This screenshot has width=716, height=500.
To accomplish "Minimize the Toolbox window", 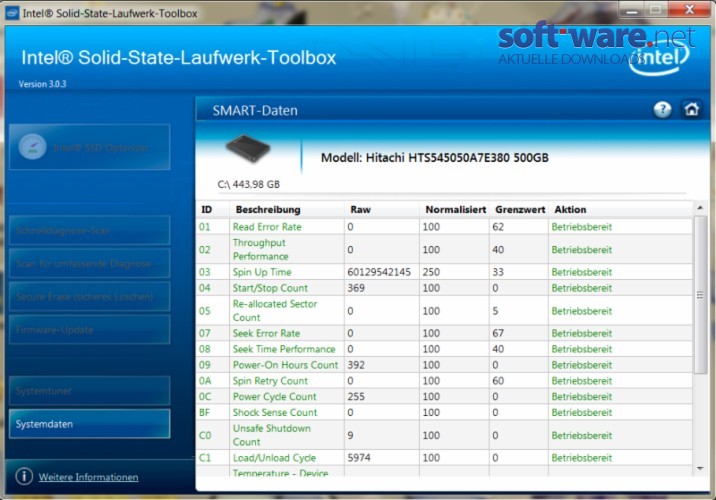I will point(632,9).
